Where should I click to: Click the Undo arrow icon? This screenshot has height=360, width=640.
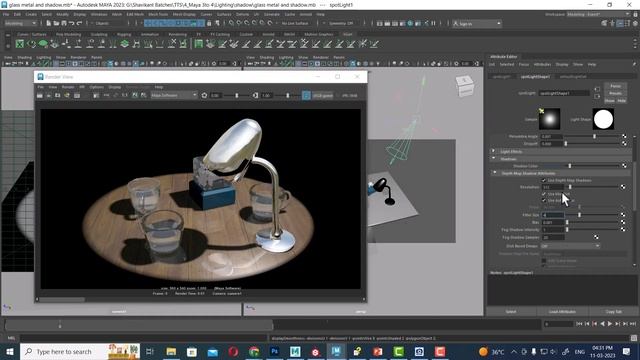72,23
